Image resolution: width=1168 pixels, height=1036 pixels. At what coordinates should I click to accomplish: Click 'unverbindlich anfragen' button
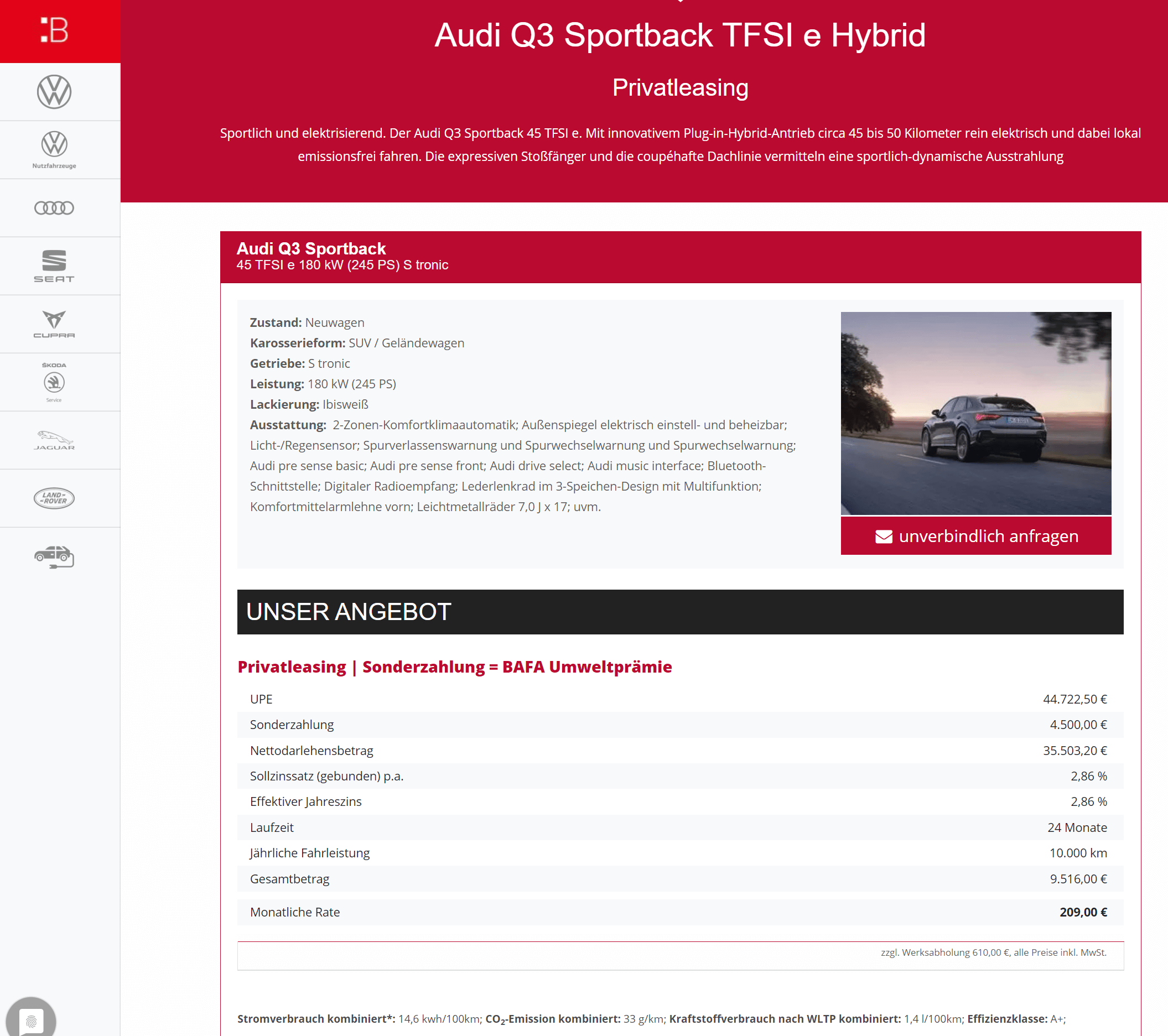pos(975,536)
